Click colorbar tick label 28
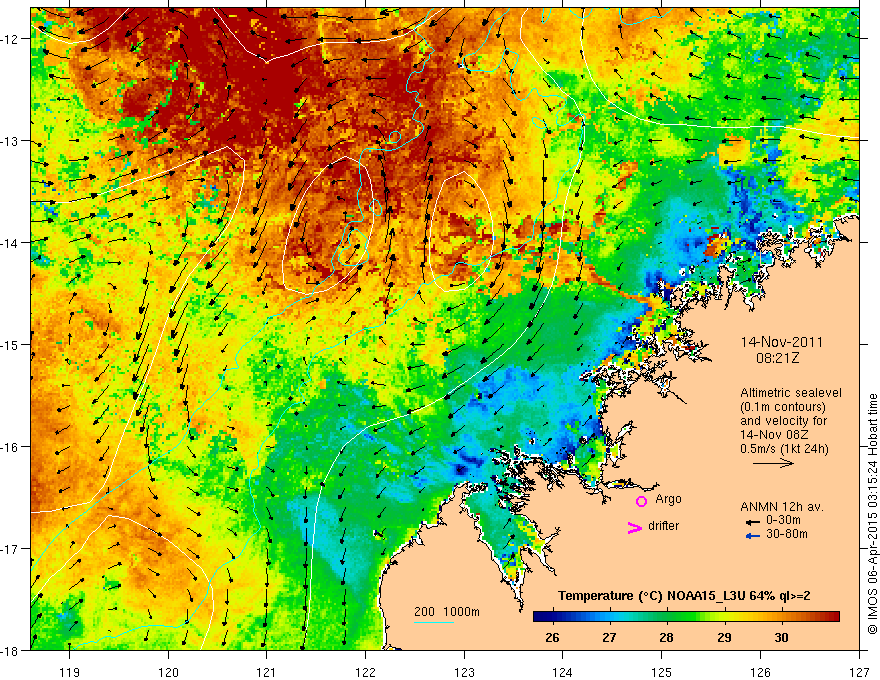 click(x=667, y=637)
